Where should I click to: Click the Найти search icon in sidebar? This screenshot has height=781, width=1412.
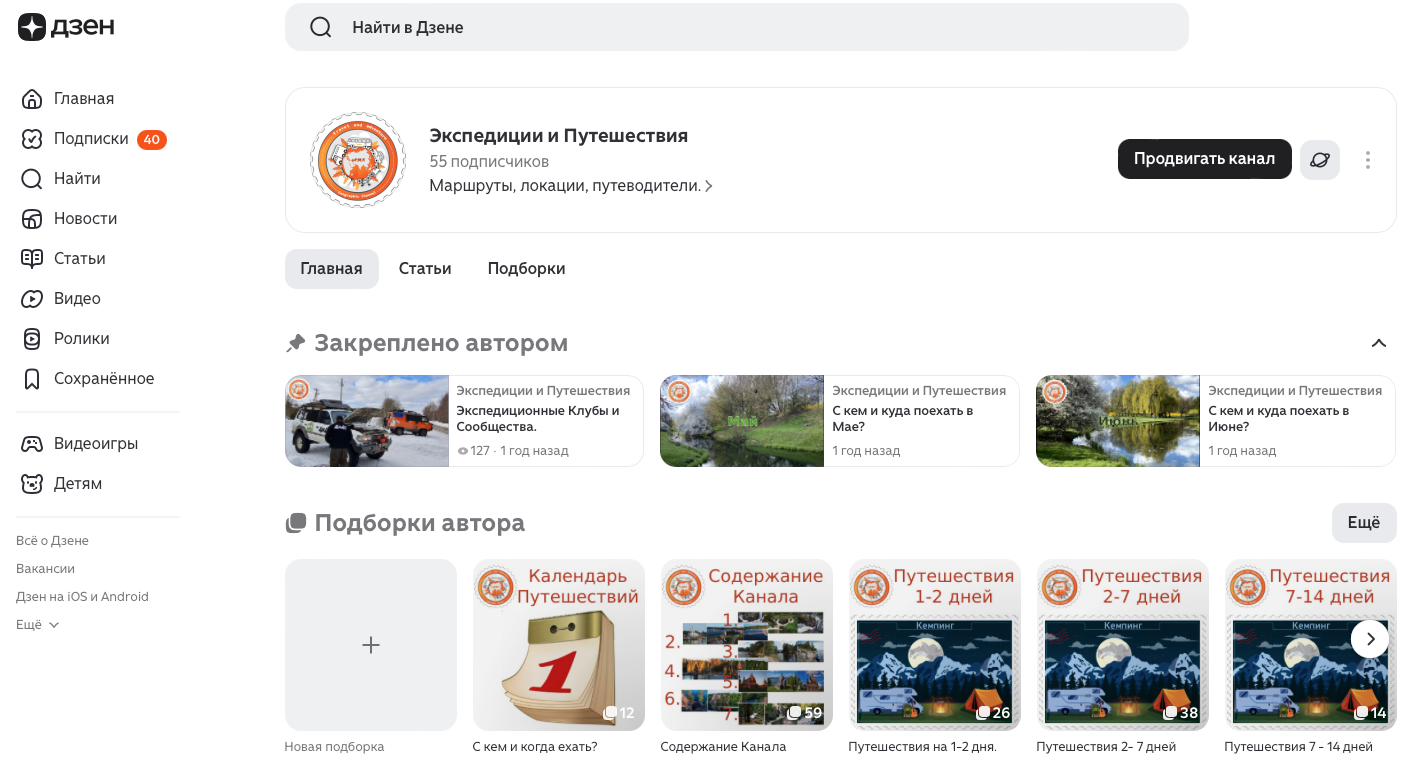point(32,178)
